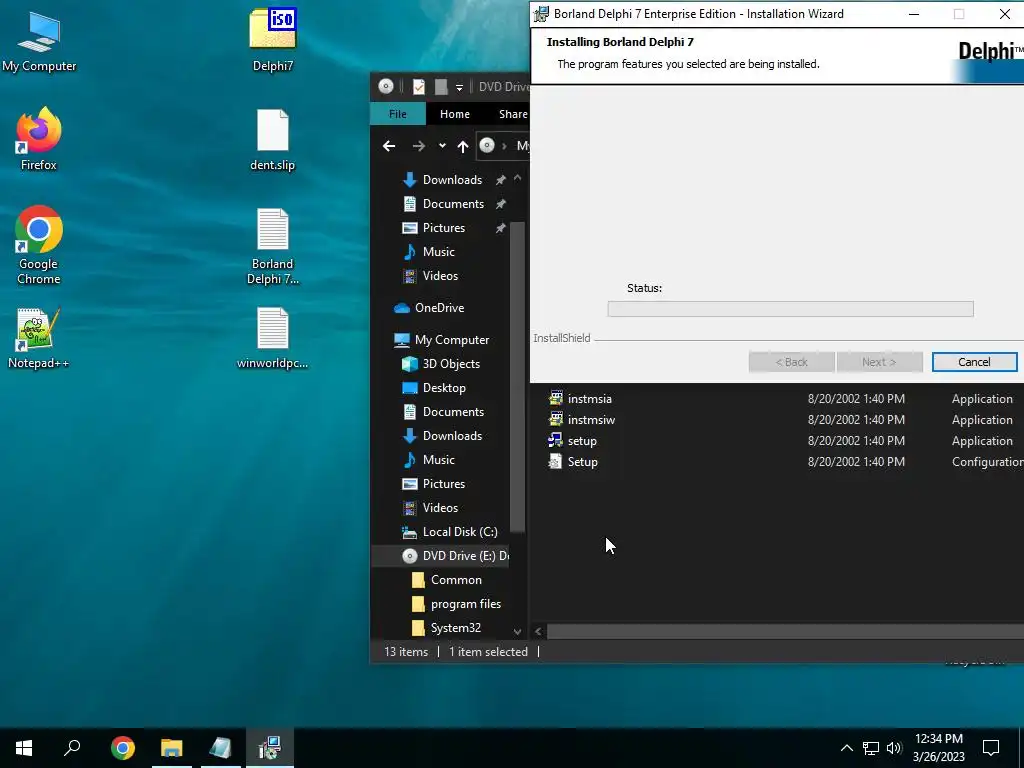
Task: Open 3D Objects in navigation pane
Action: click(451, 364)
